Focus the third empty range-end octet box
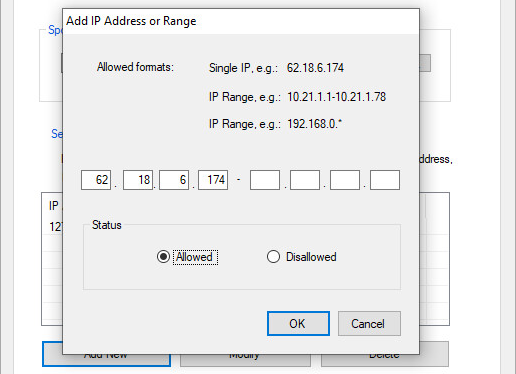Viewport: 516px width, 374px height. click(x=345, y=180)
